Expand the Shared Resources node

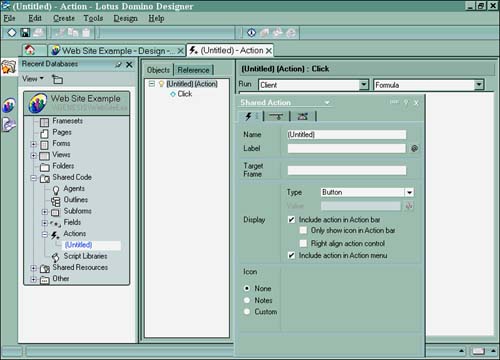[x=34, y=268]
